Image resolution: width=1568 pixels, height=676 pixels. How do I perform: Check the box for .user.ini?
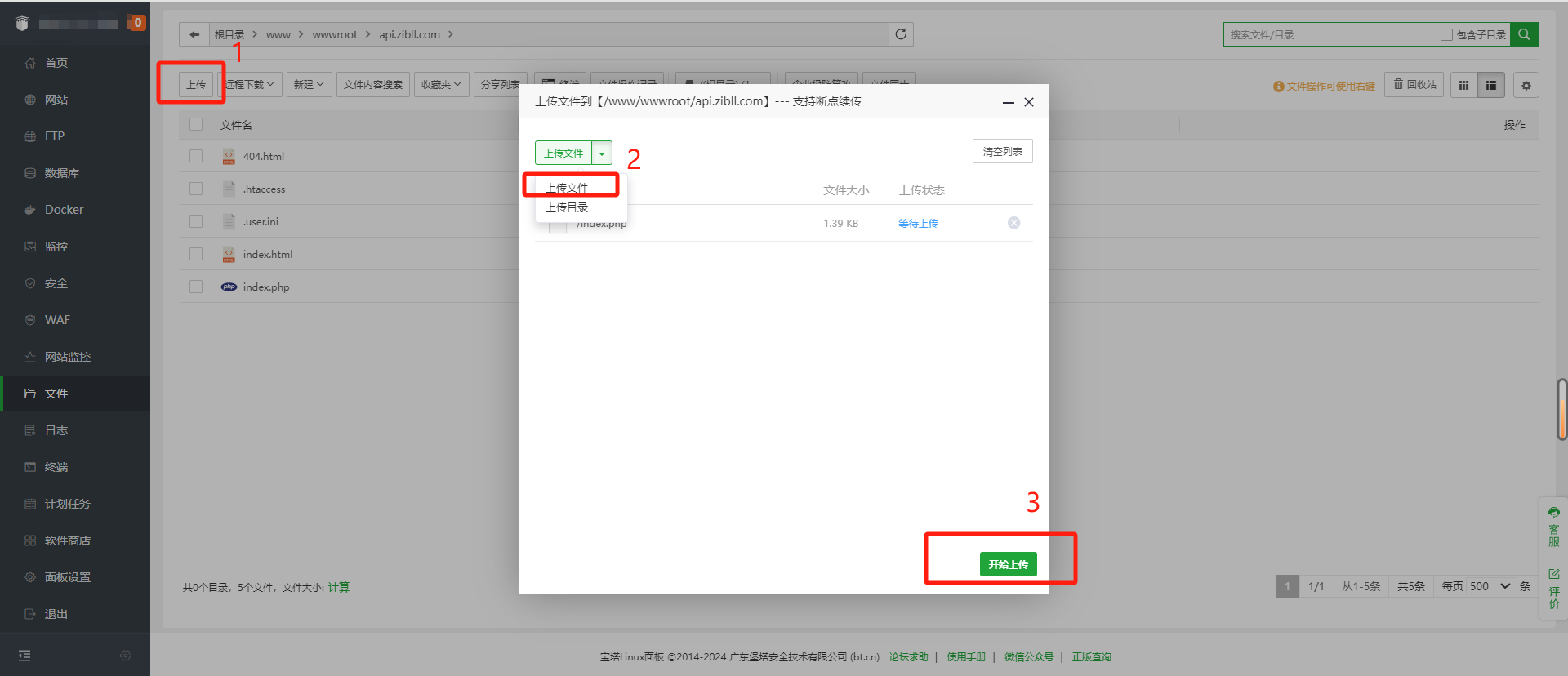click(x=196, y=221)
